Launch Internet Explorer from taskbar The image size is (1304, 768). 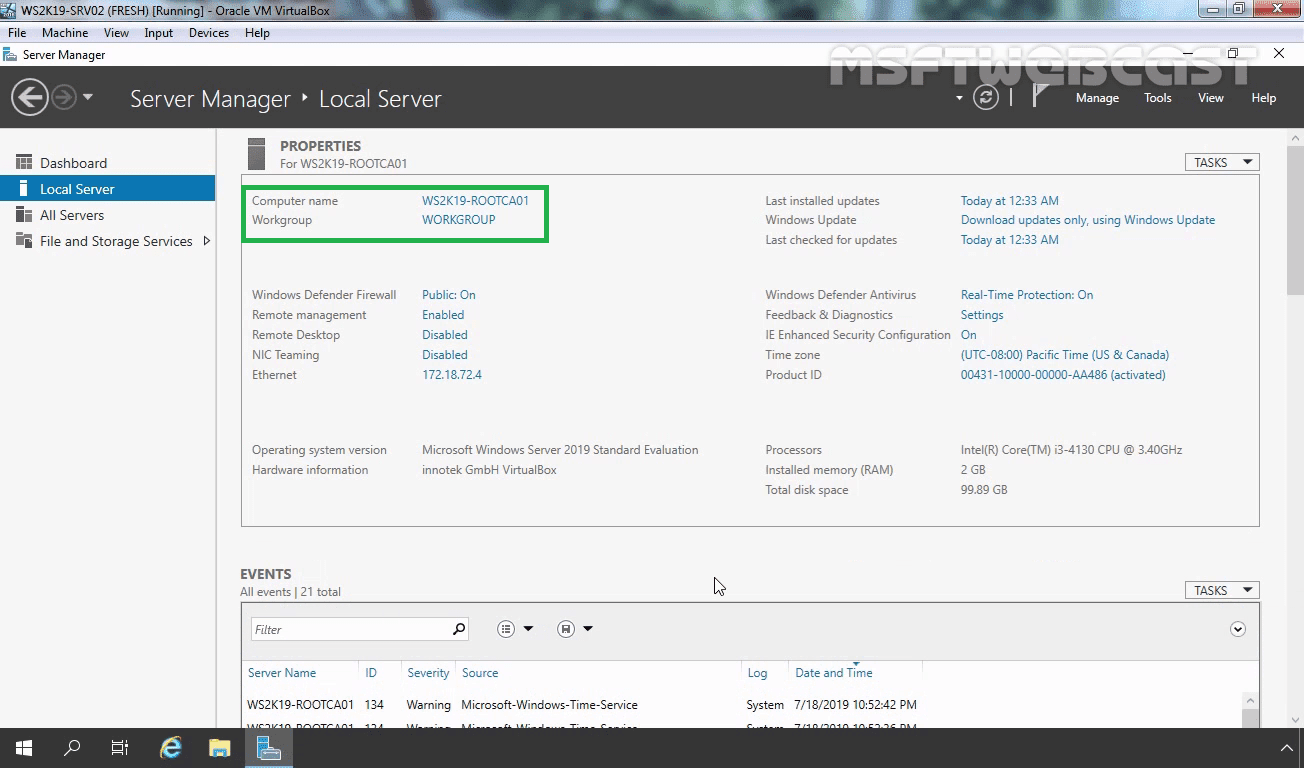171,748
